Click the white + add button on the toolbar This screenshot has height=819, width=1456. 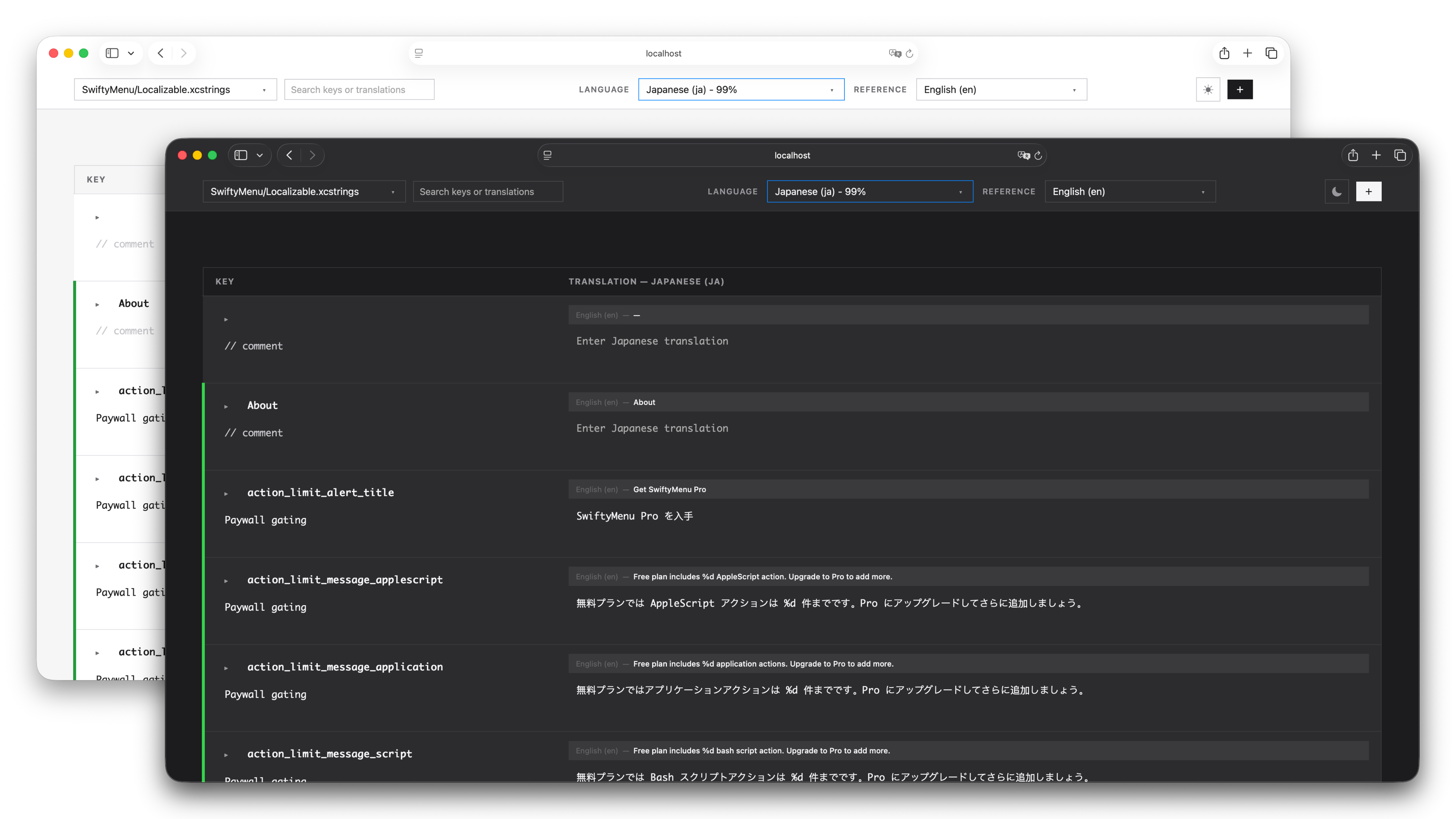pyautogui.click(x=1369, y=191)
